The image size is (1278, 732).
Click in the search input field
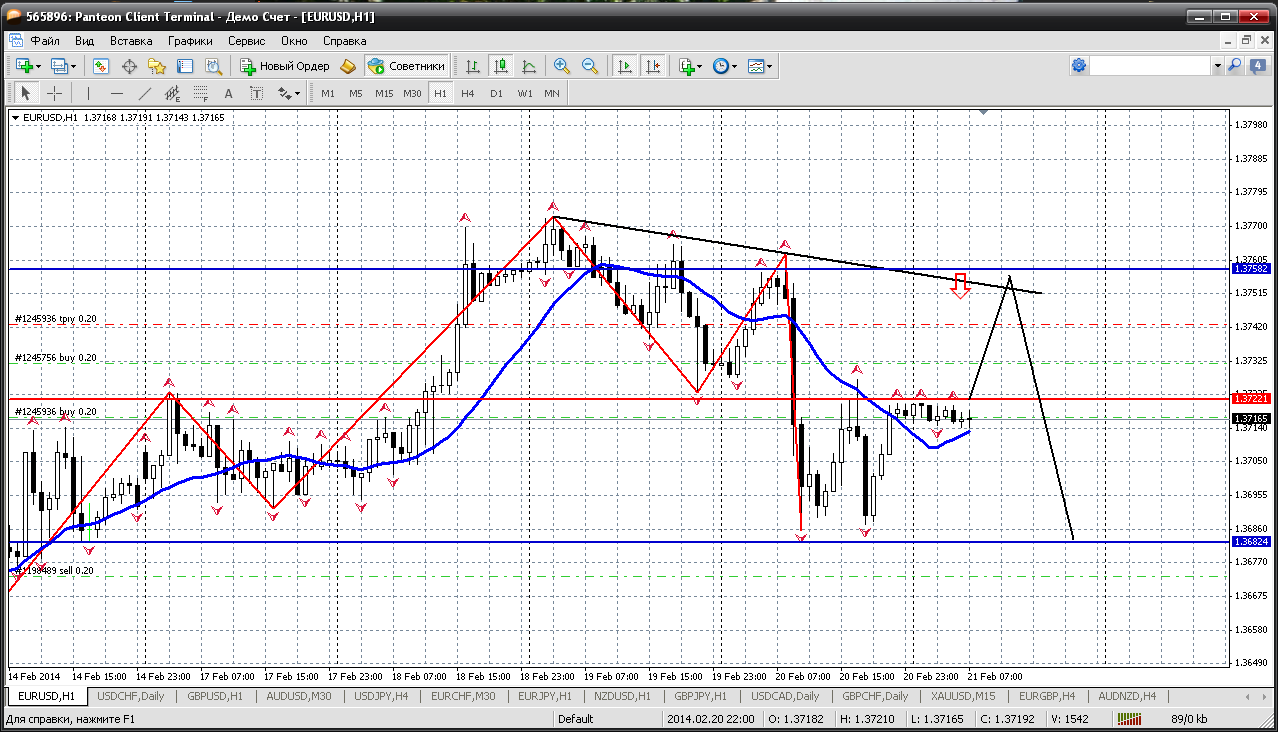pos(1151,65)
